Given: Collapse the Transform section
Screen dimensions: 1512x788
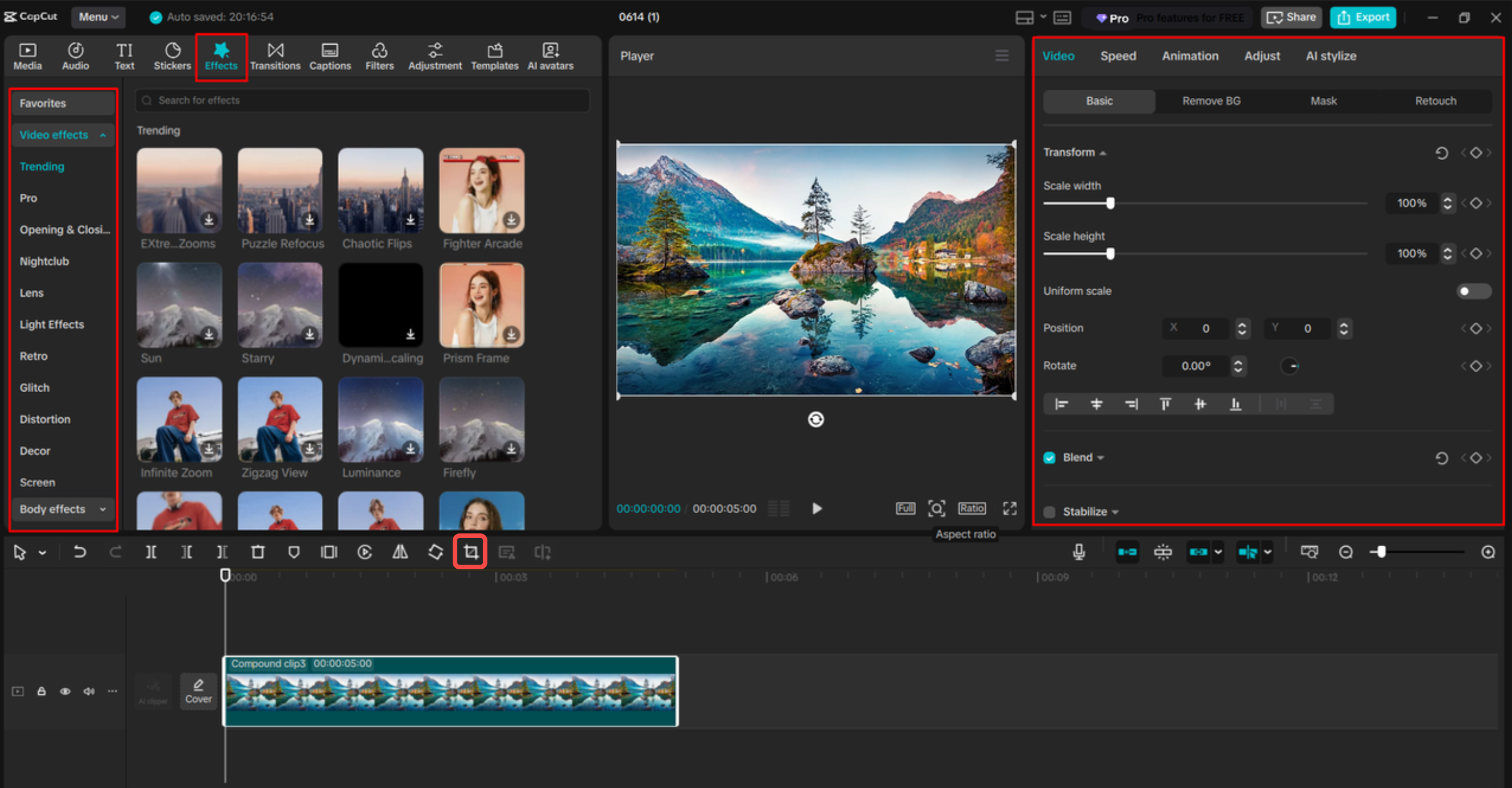Looking at the screenshot, I should [1102, 152].
